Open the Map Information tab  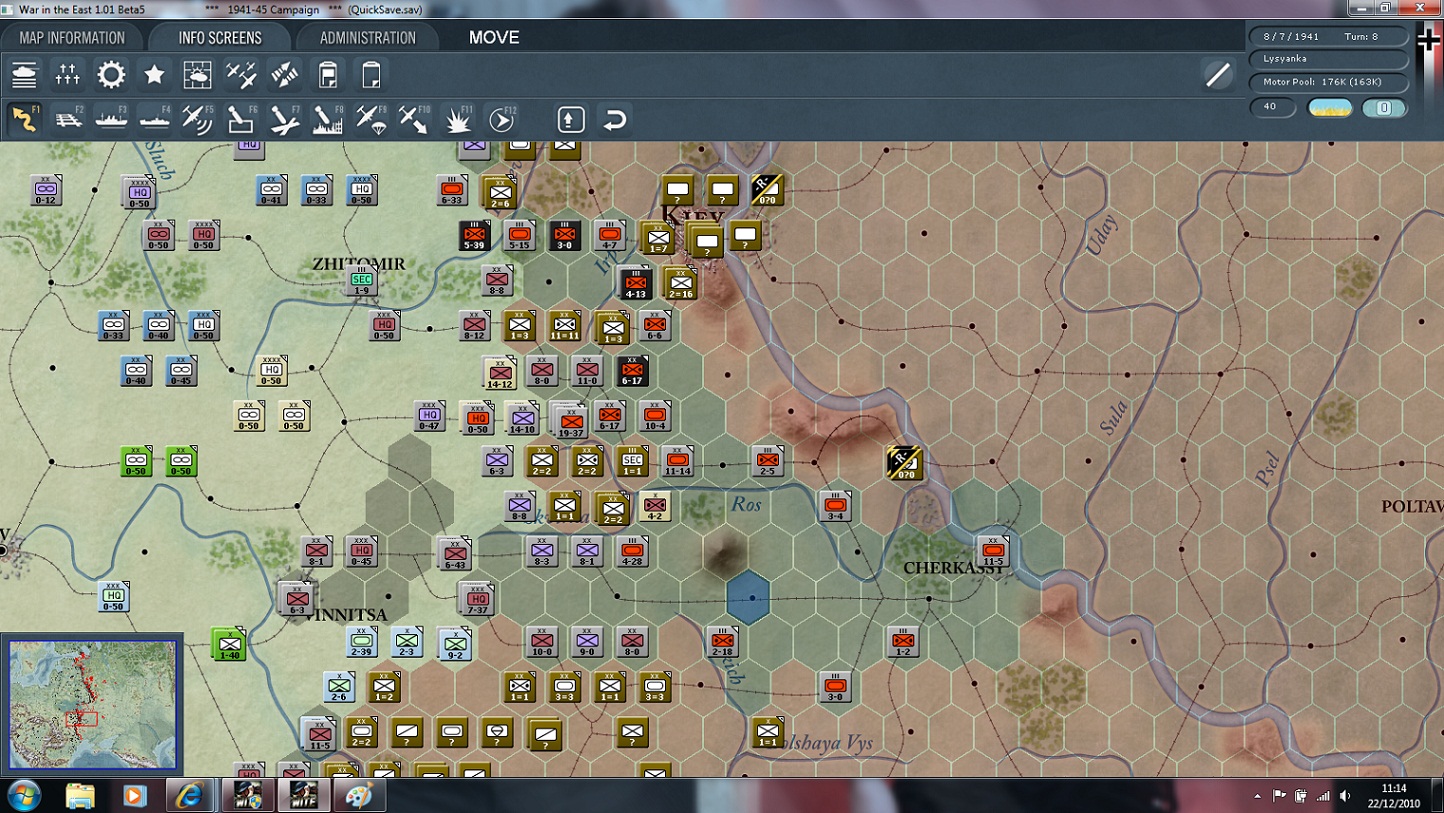point(72,38)
